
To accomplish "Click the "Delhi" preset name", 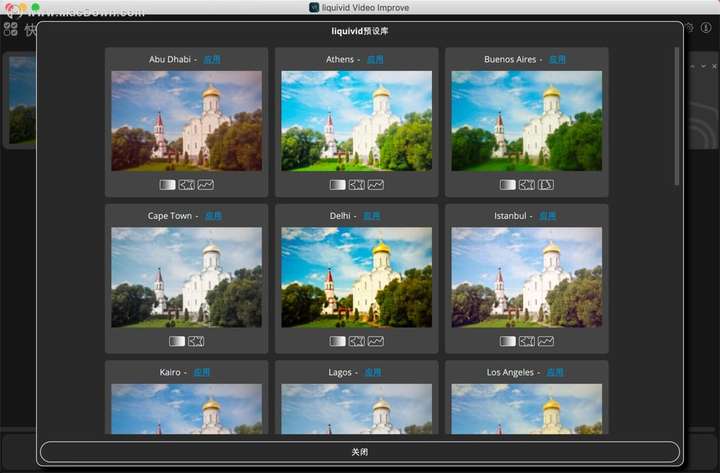I will pos(340,216).
